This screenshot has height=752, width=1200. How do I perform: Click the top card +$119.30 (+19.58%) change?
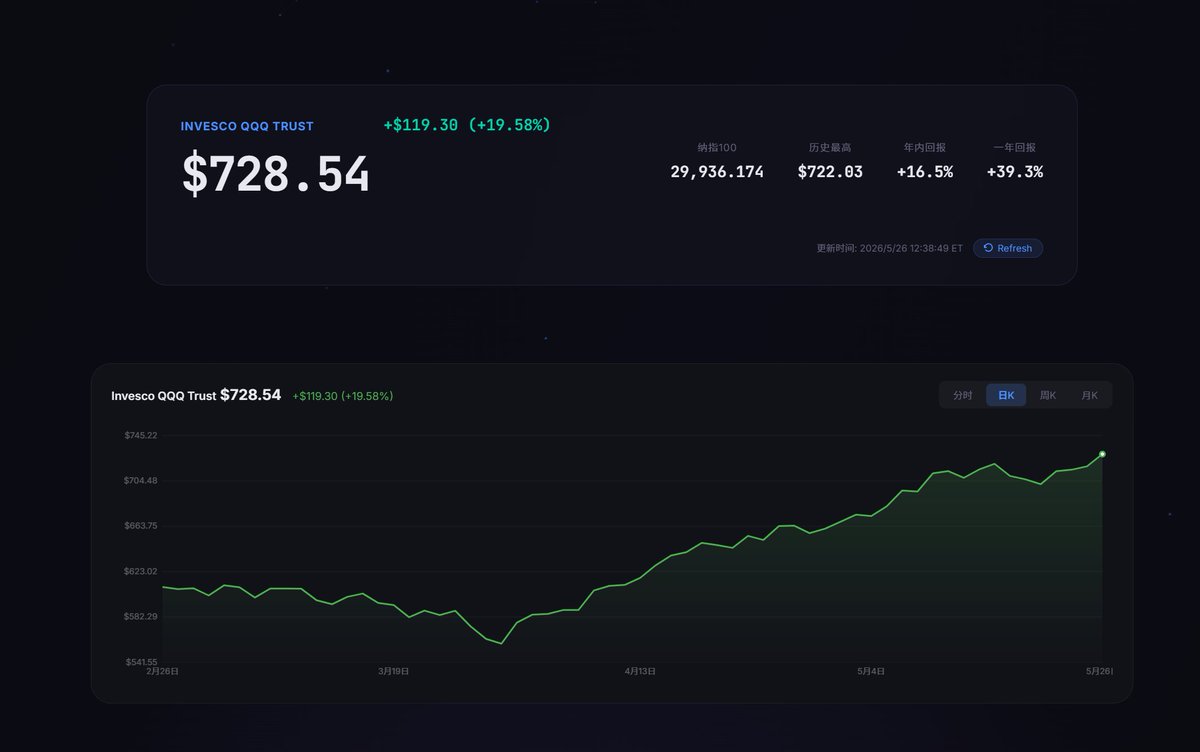467,125
